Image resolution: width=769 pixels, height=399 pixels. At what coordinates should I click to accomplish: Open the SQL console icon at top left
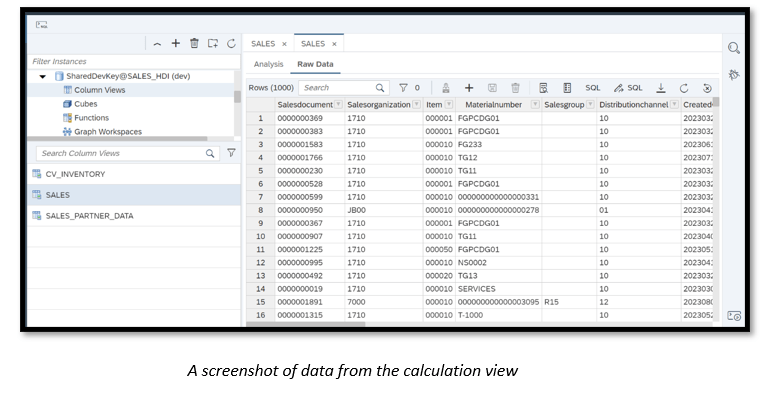click(42, 25)
